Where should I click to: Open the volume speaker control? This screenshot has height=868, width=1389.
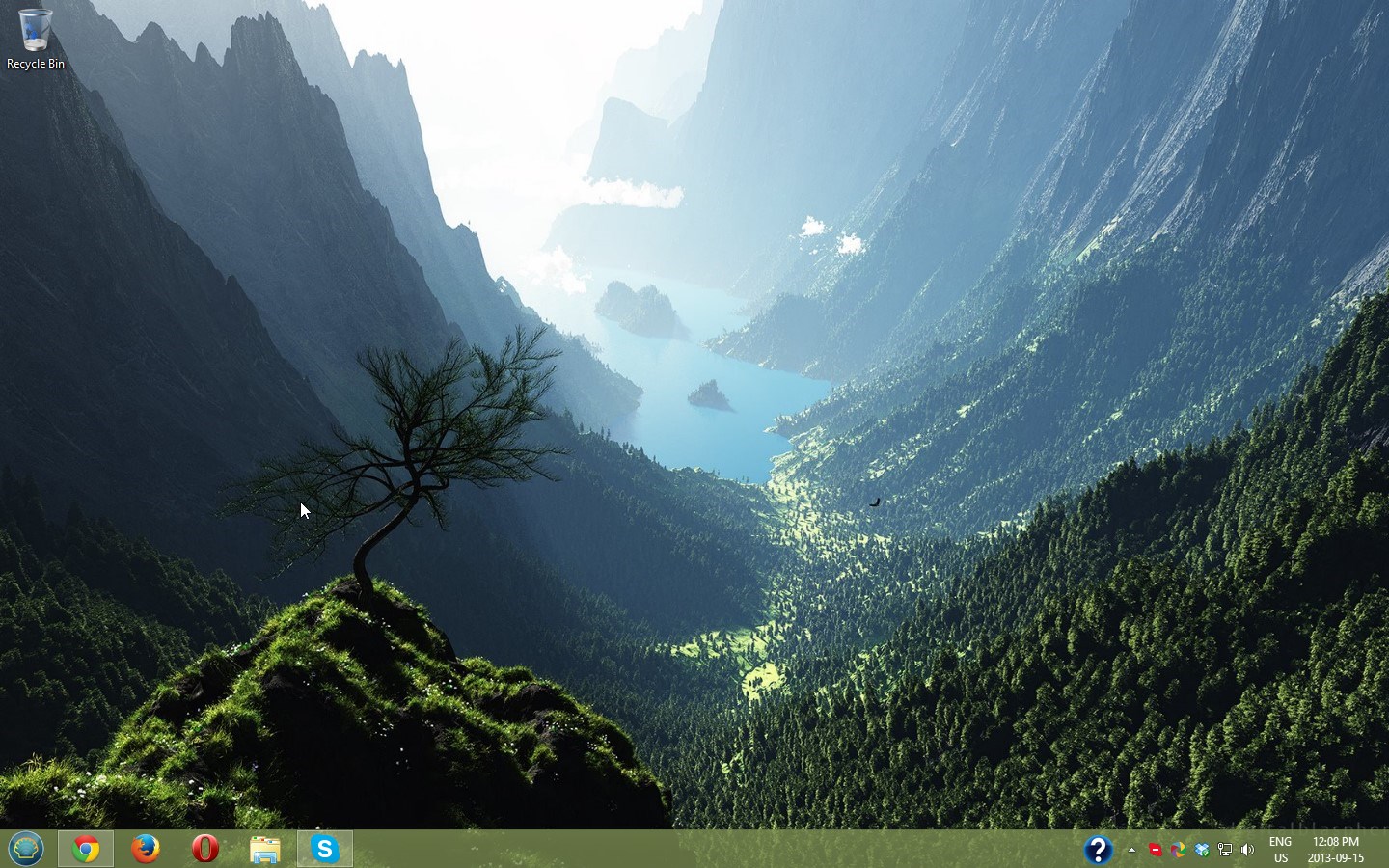click(1248, 850)
